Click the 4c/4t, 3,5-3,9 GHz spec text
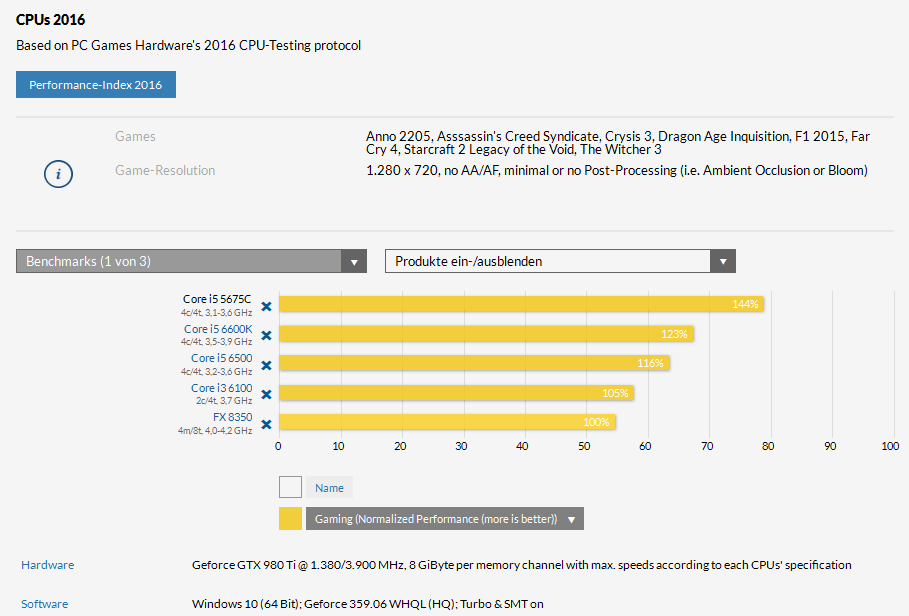Screen dimensions: 909x616 click(216, 342)
